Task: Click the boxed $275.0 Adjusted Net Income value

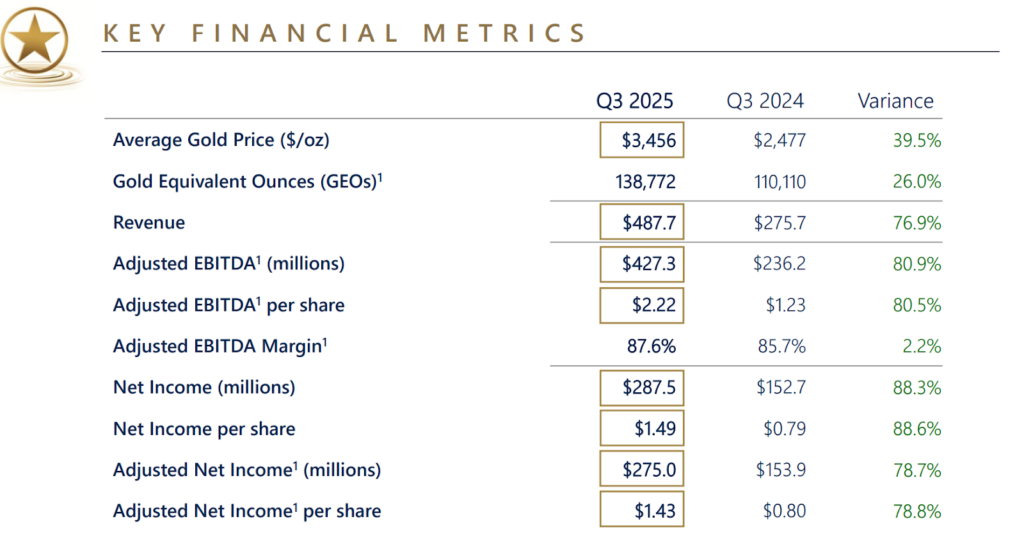Action: tap(641, 469)
